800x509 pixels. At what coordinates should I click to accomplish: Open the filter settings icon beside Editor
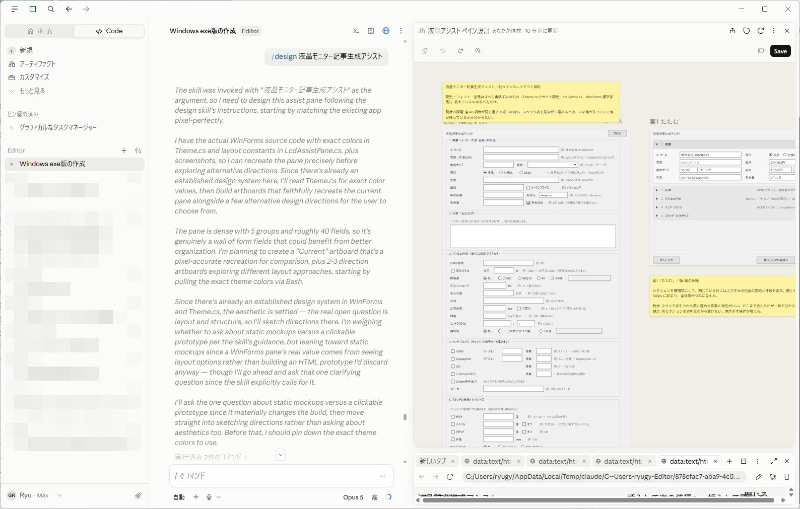point(138,150)
